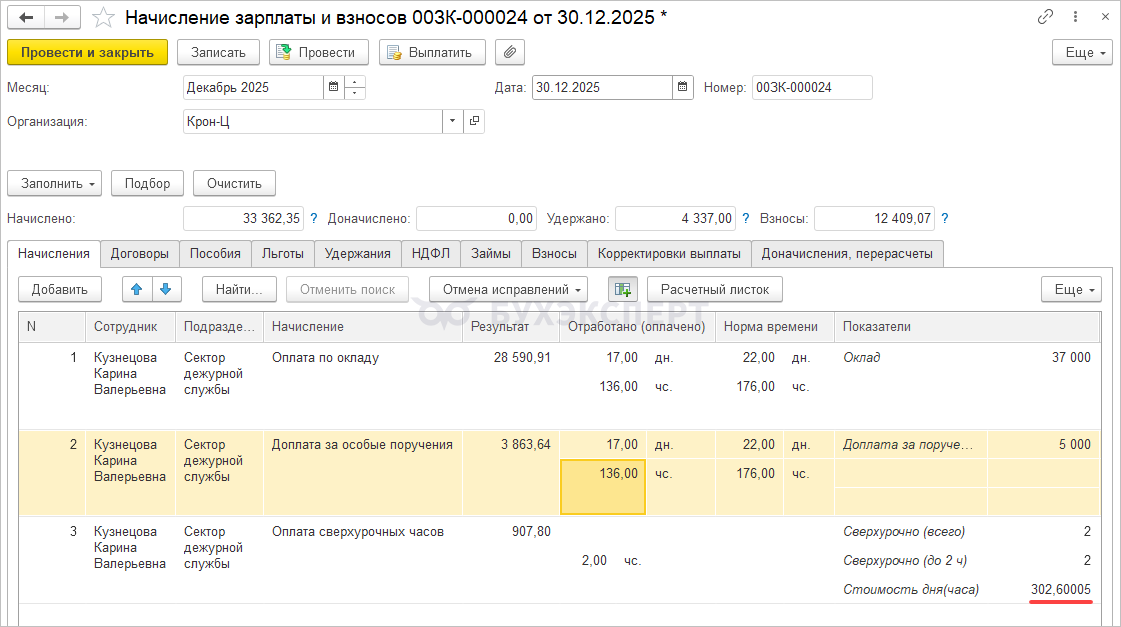Image resolution: width=1121 pixels, height=627 pixels.
Task: Open the top-right Еще menu
Action: click(x=1082, y=52)
